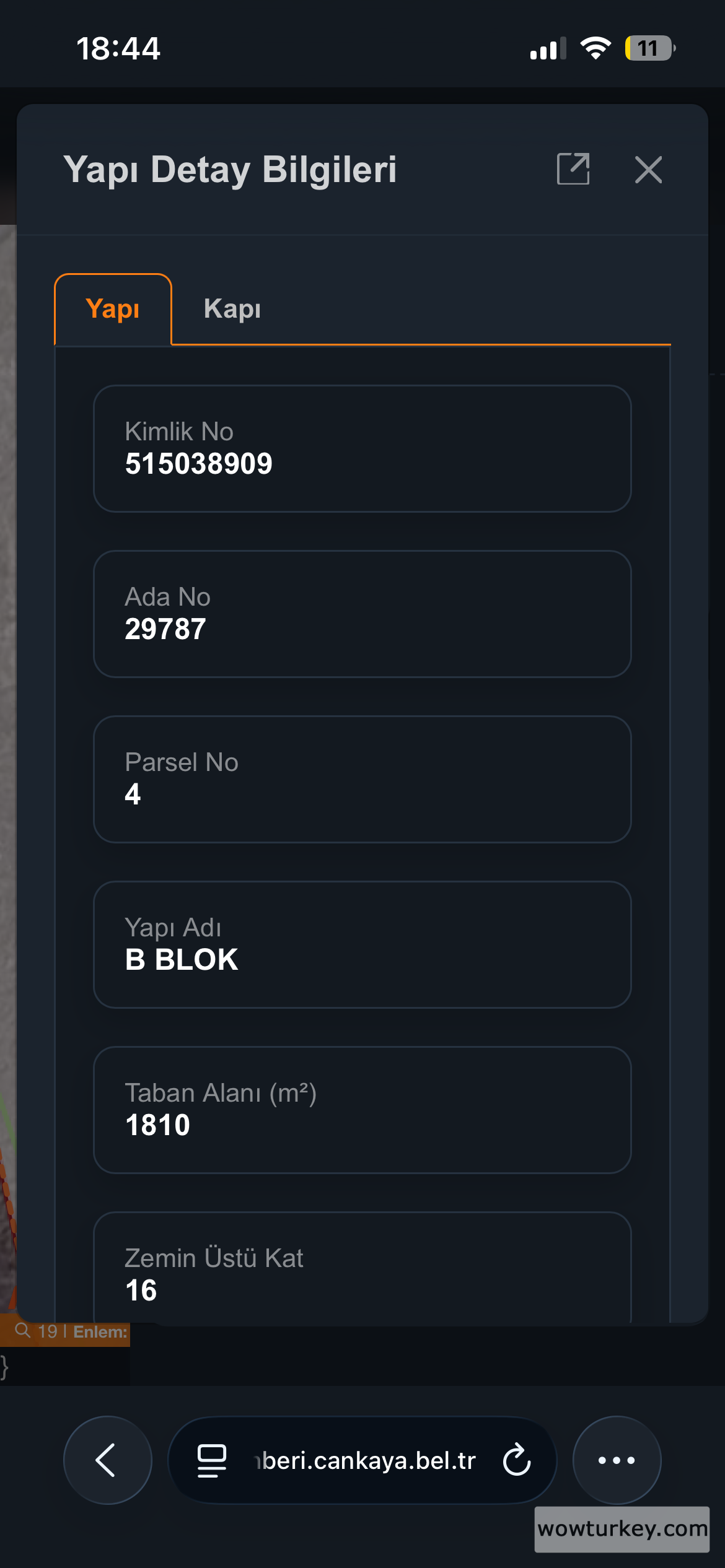
Task: Select the Taban Alanı 1810 card
Action: coord(362,1110)
